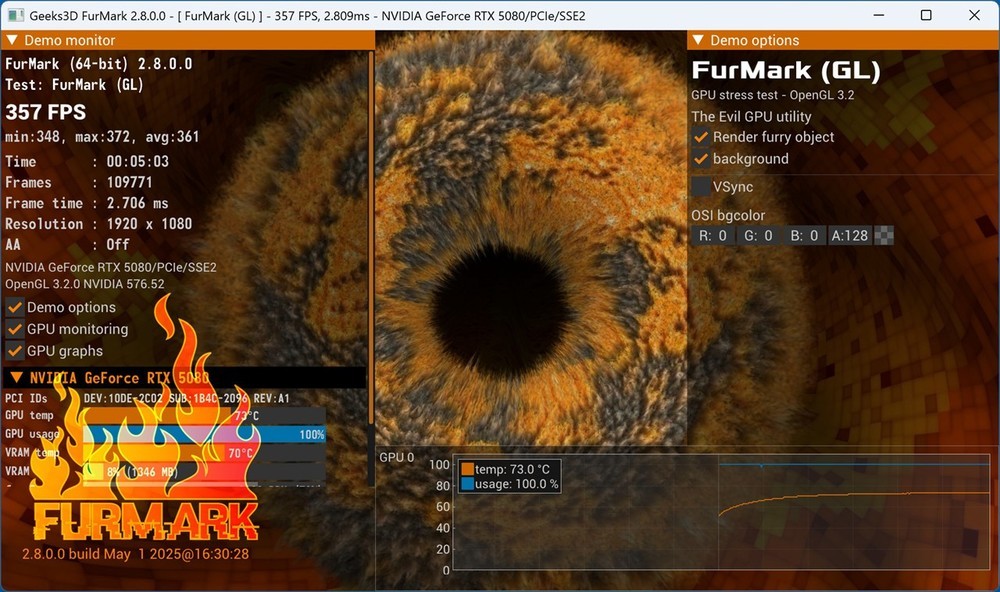This screenshot has width=1000, height=592.
Task: Click the blue usage legend square
Action: (467, 484)
